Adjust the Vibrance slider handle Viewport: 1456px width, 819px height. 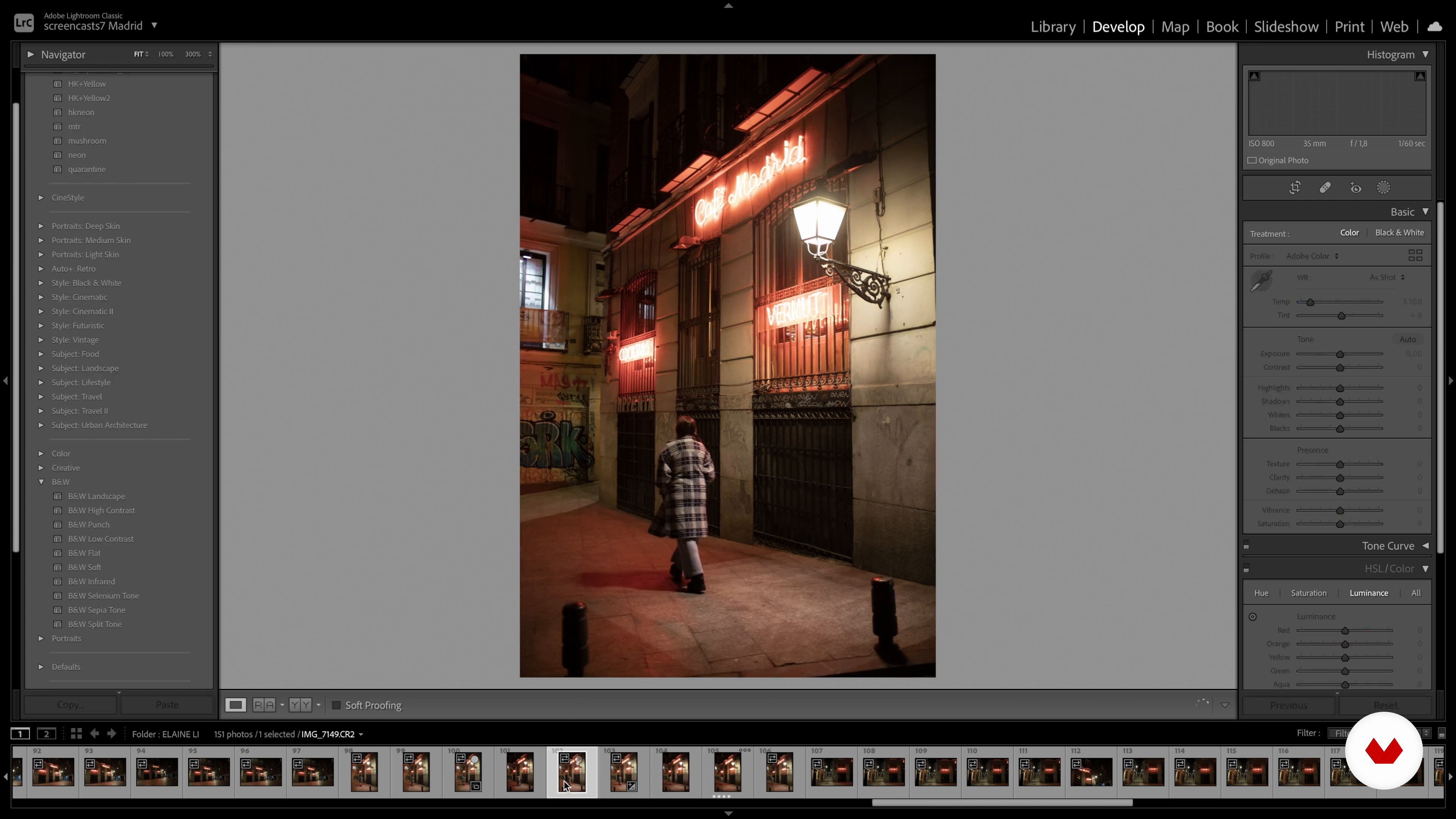coord(1340,510)
